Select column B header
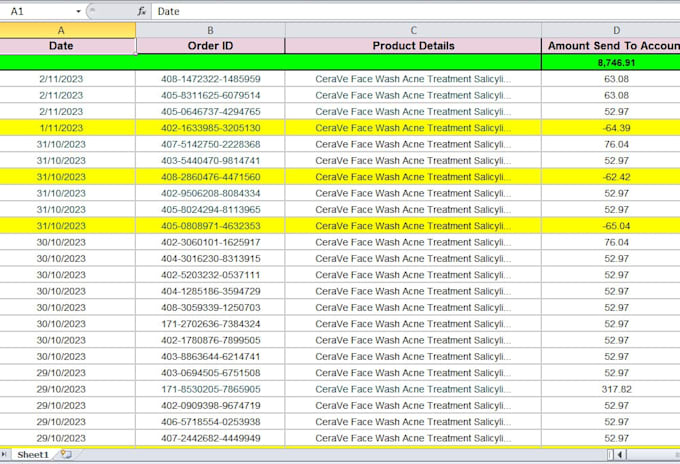The height and width of the screenshot is (464, 680). [x=210, y=30]
